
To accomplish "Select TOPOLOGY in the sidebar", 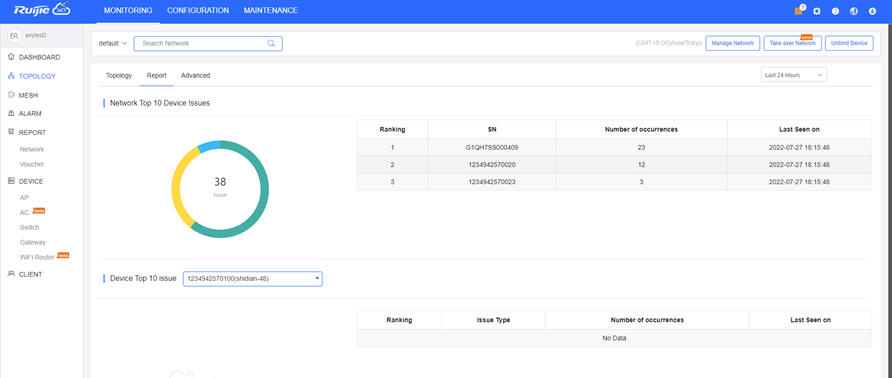I will click(x=37, y=76).
